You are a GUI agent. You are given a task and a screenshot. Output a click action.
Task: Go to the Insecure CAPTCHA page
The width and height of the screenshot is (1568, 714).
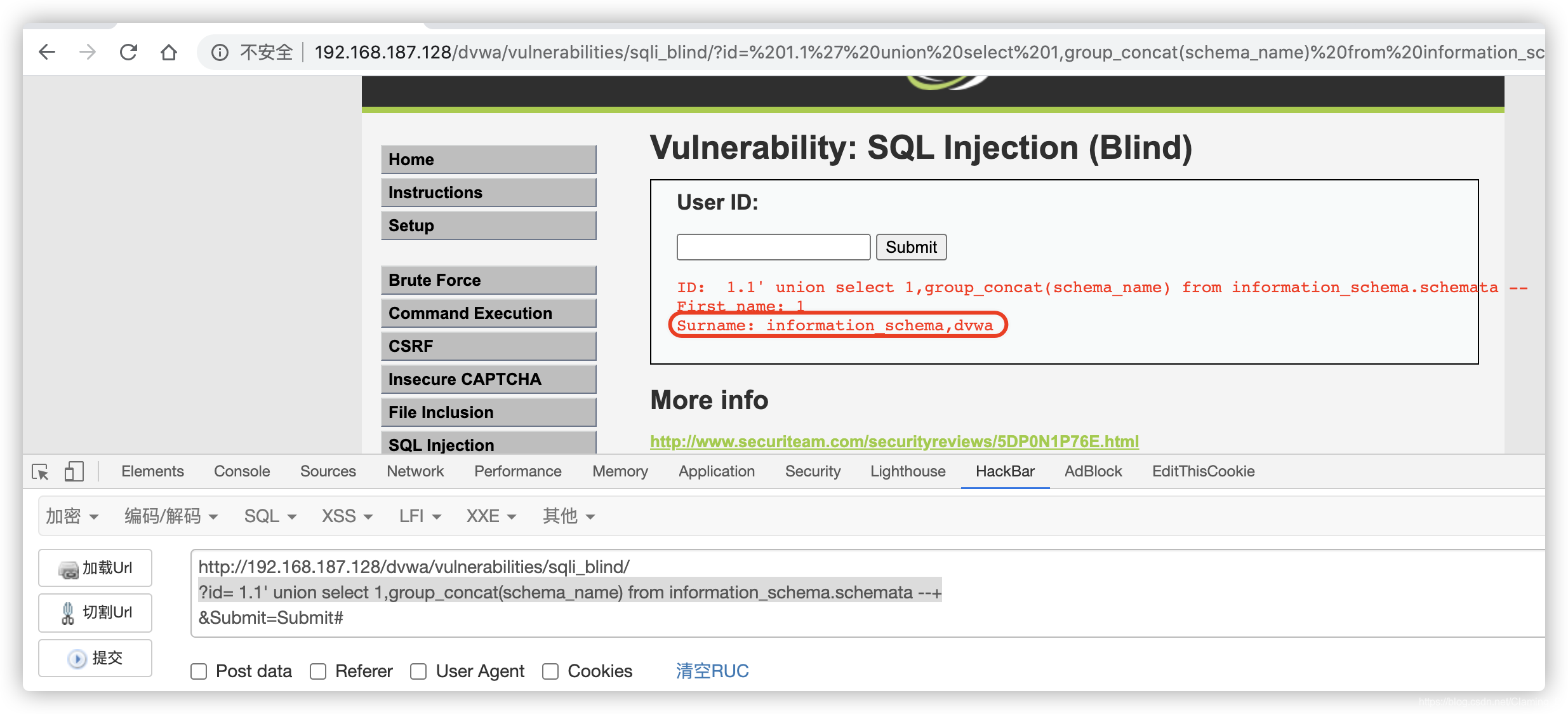pyautogui.click(x=489, y=379)
